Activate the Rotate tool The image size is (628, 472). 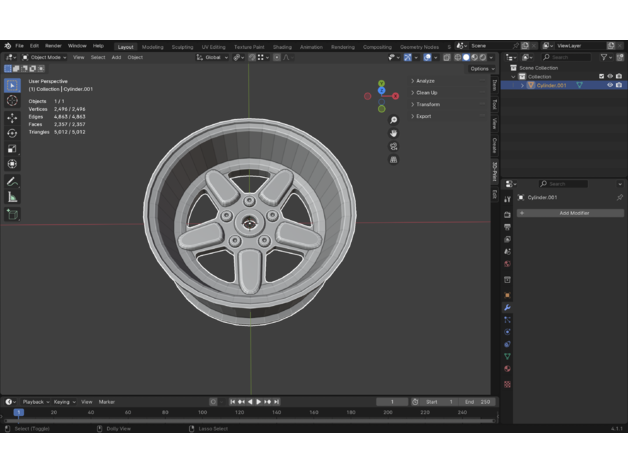pyautogui.click(x=12, y=133)
